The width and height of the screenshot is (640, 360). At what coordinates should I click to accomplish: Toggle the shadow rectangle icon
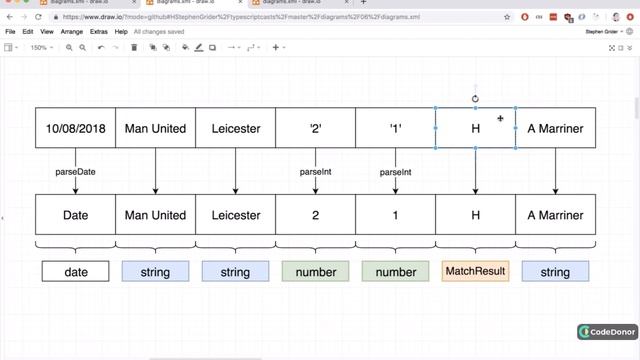(212, 48)
